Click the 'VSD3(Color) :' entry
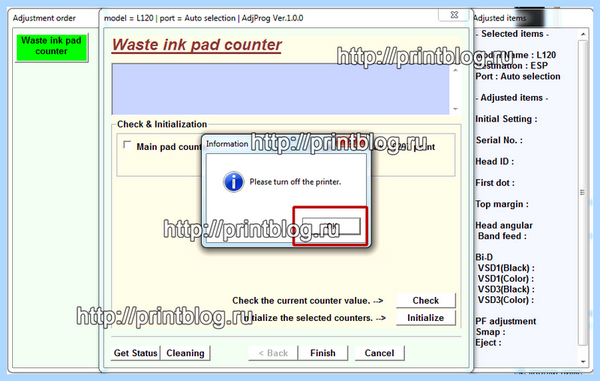 505,300
